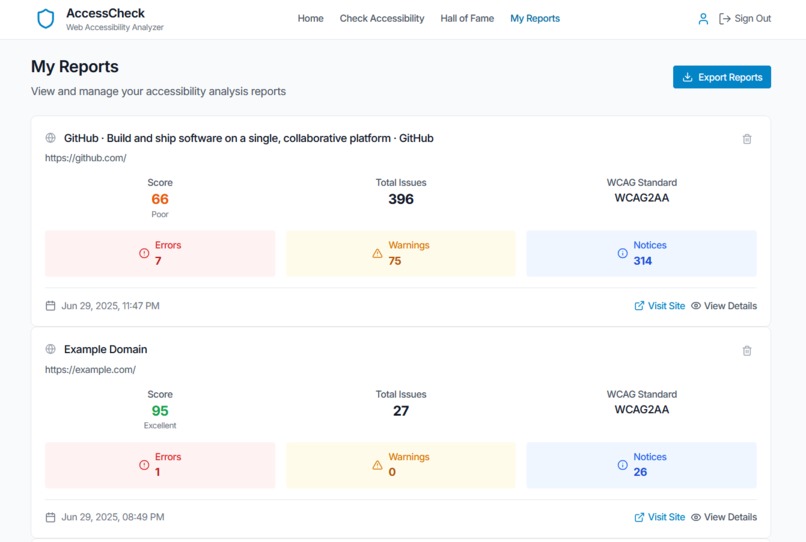Click the external link icon for GitHub Visit Site
Screen dimensions: 806x542
[x=639, y=306]
